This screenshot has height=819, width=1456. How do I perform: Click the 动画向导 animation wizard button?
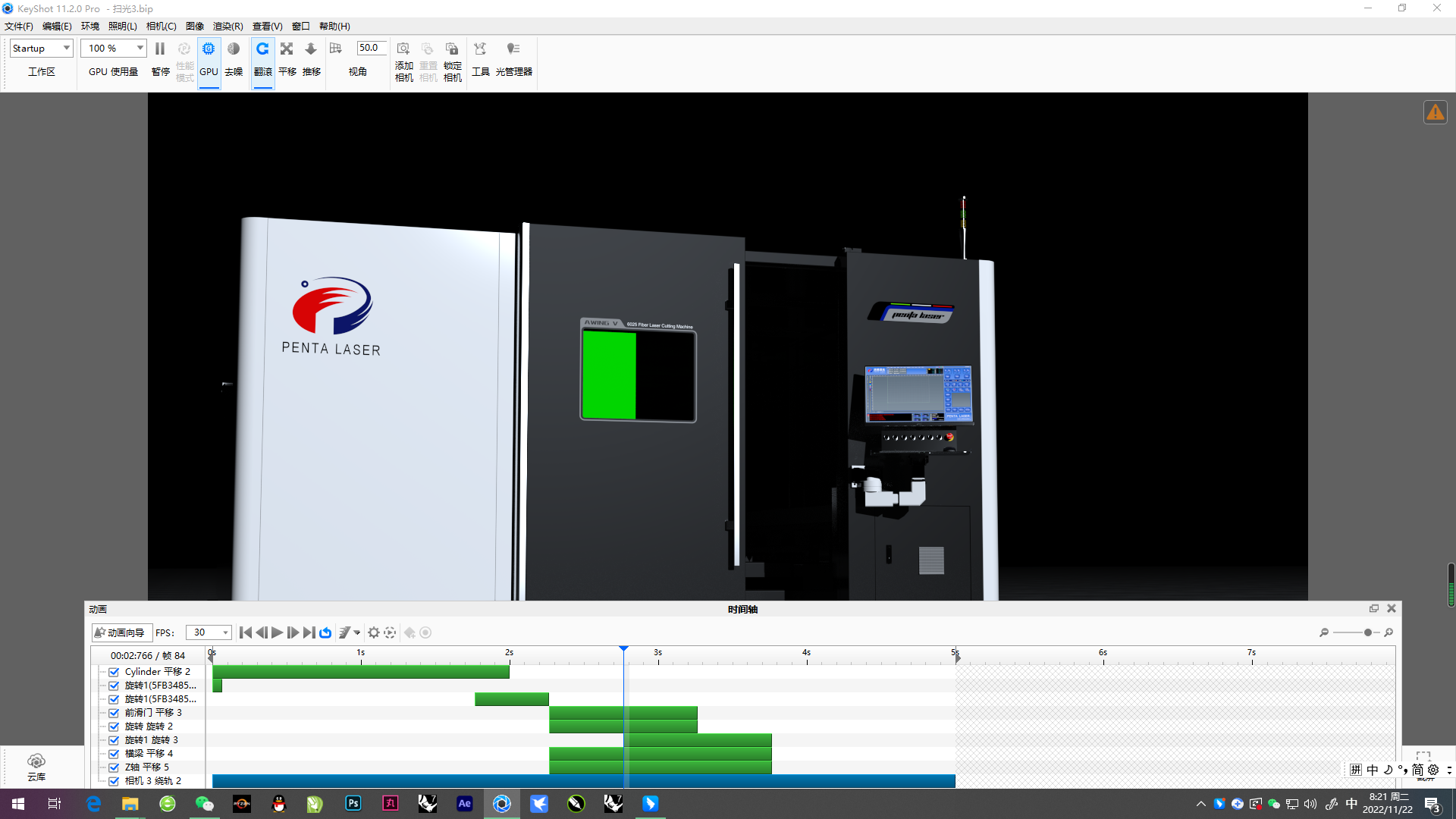121,632
